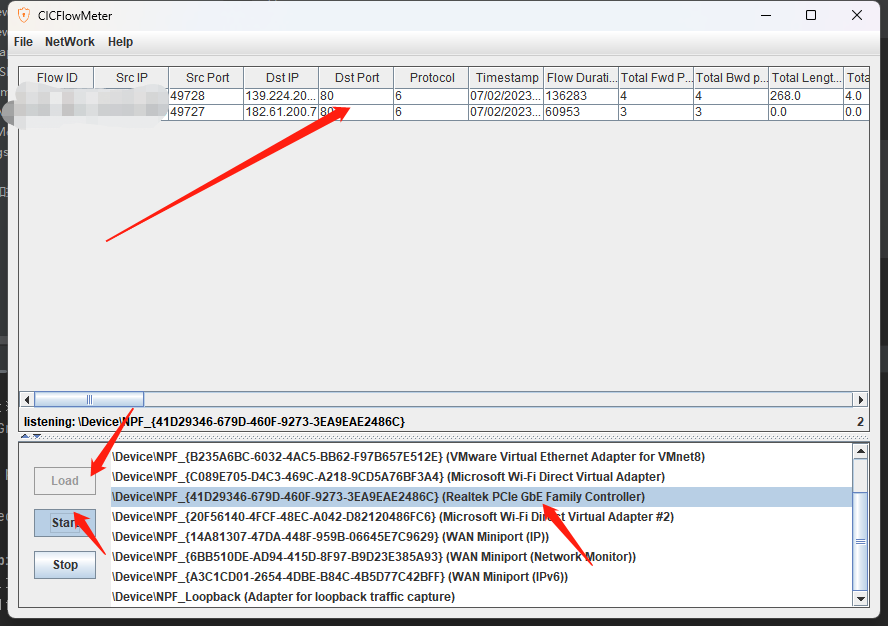The width and height of the screenshot is (888, 626).
Task: Select the Microsoft Wi-Fi Direct Virtual Adapter
Action: click(380, 476)
